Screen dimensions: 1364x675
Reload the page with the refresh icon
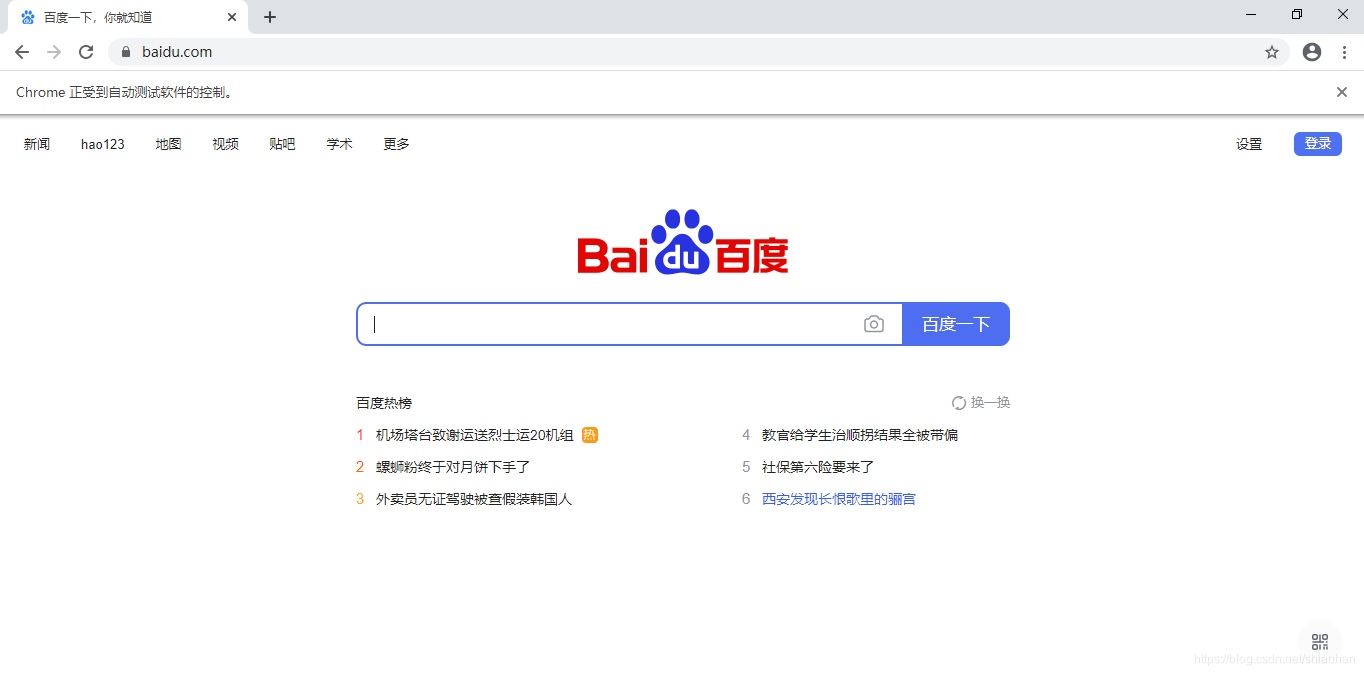pos(86,52)
